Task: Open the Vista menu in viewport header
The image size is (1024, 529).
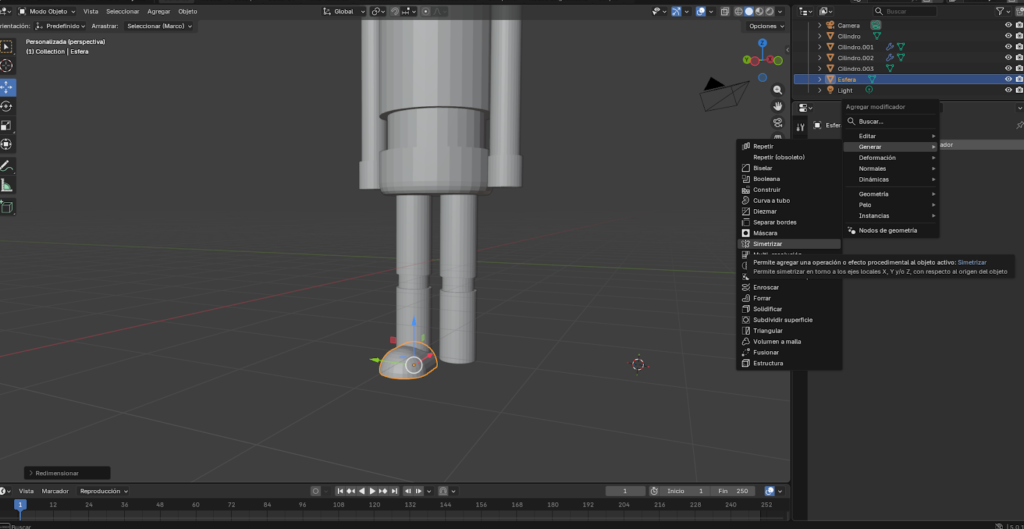Action: (x=91, y=12)
